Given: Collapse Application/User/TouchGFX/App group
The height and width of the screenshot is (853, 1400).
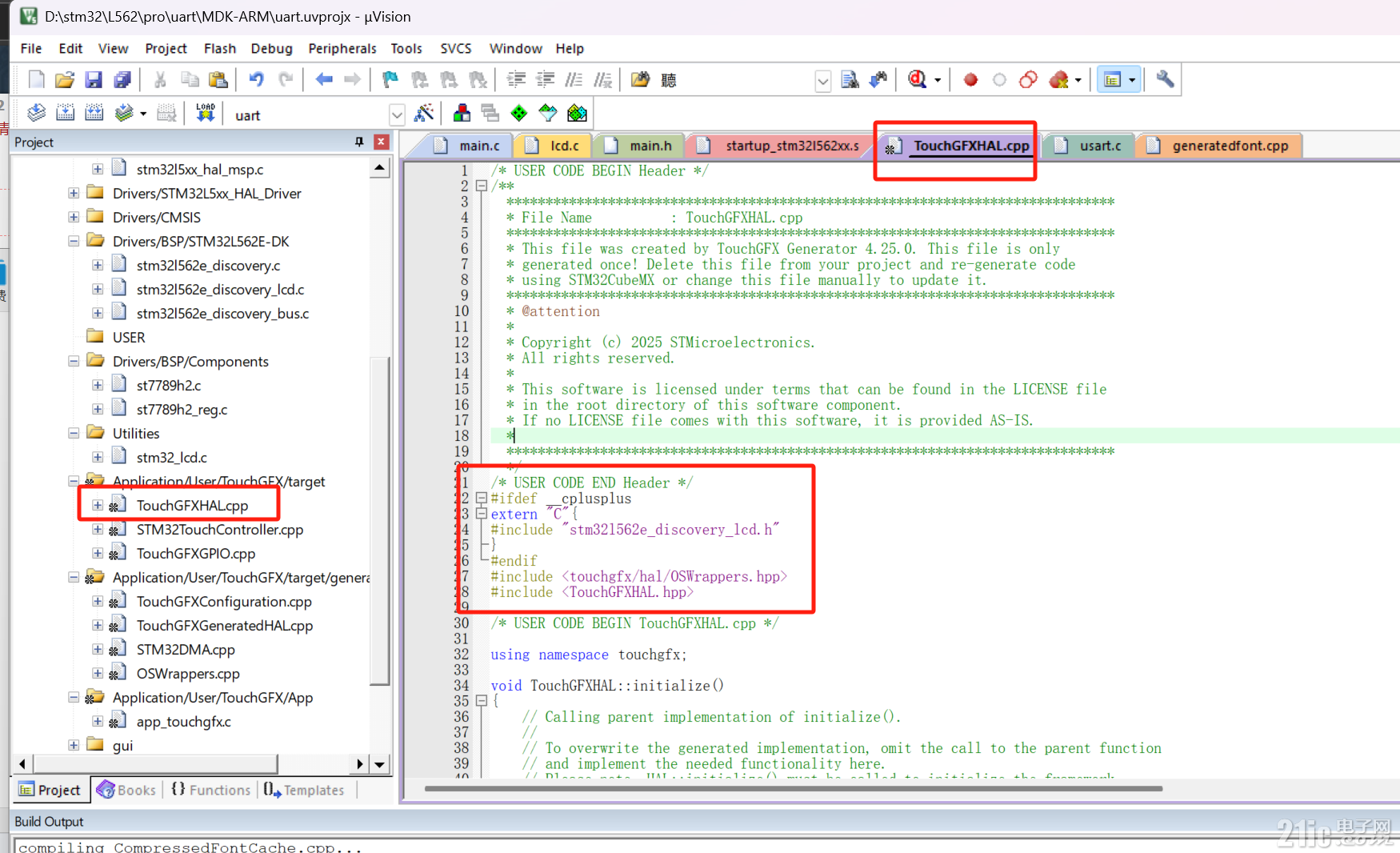Looking at the screenshot, I should click(x=74, y=697).
